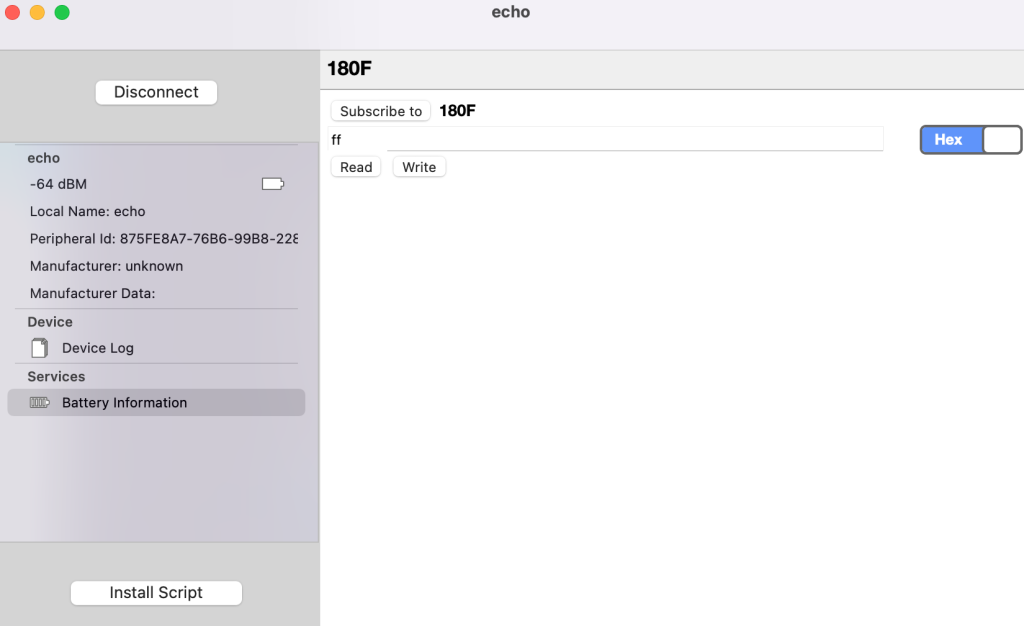Click the Local Name: echo row
The height and width of the screenshot is (626, 1024).
click(x=88, y=211)
